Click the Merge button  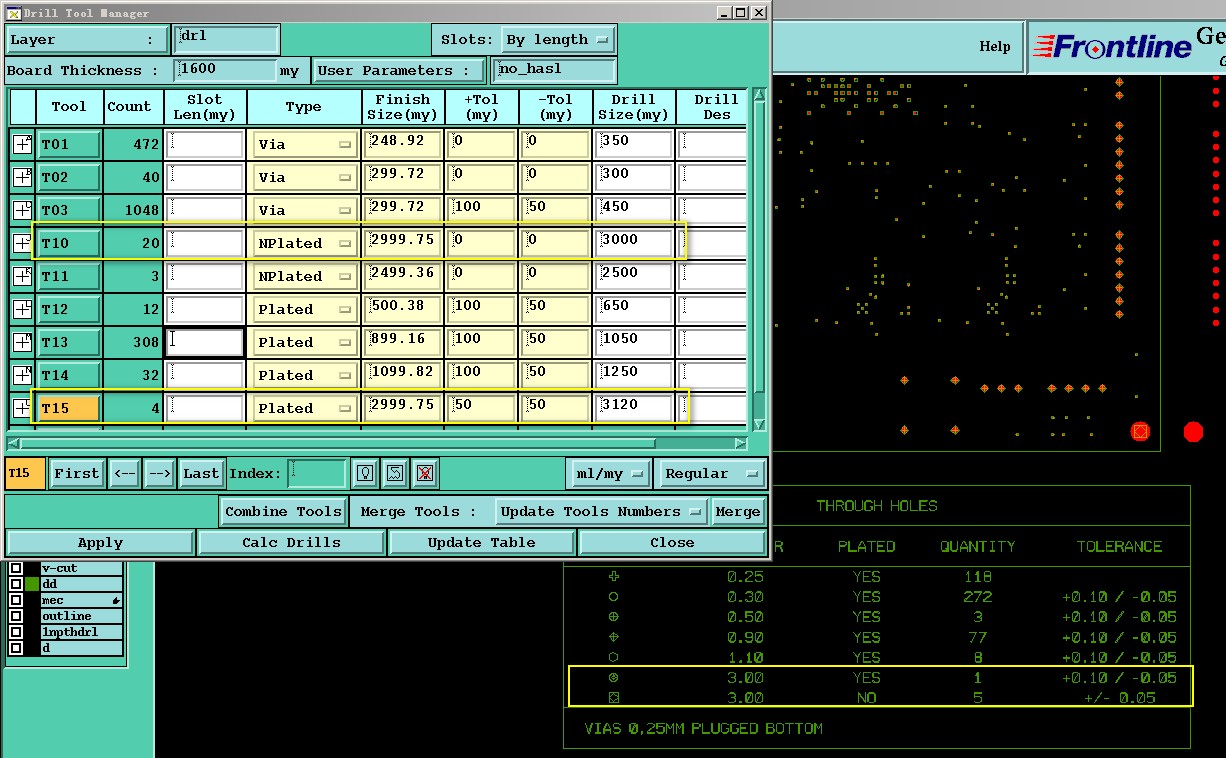click(x=738, y=511)
